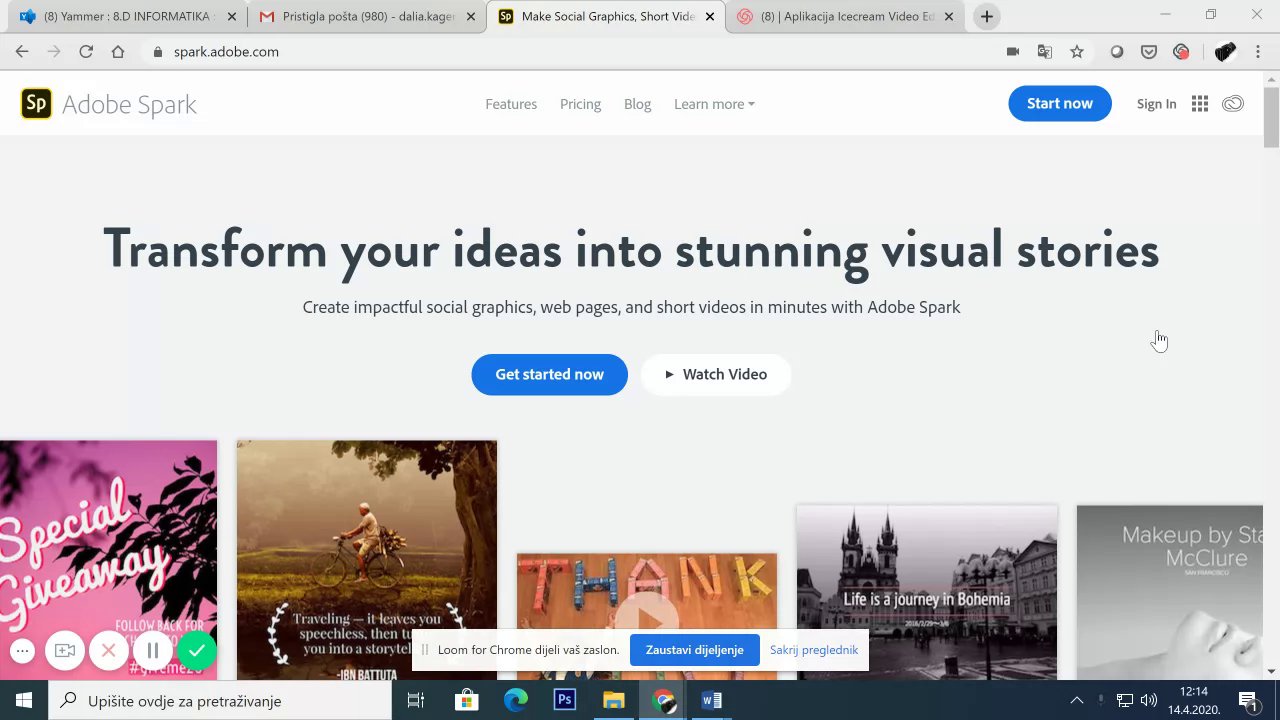
Task: Open File Explorer from the taskbar
Action: tap(614, 700)
